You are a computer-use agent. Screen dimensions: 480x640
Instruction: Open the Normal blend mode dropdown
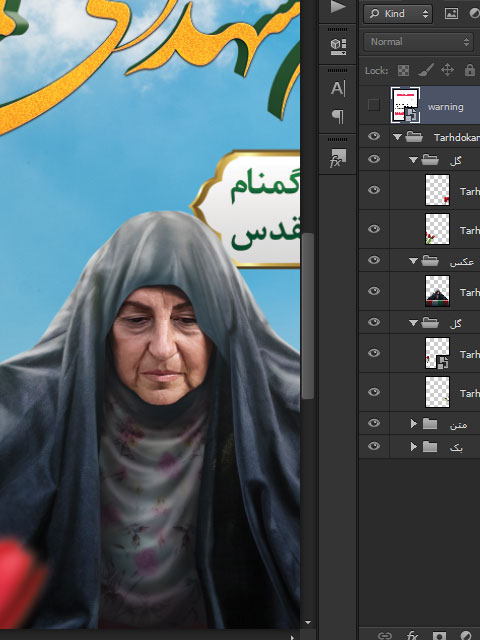[419, 42]
